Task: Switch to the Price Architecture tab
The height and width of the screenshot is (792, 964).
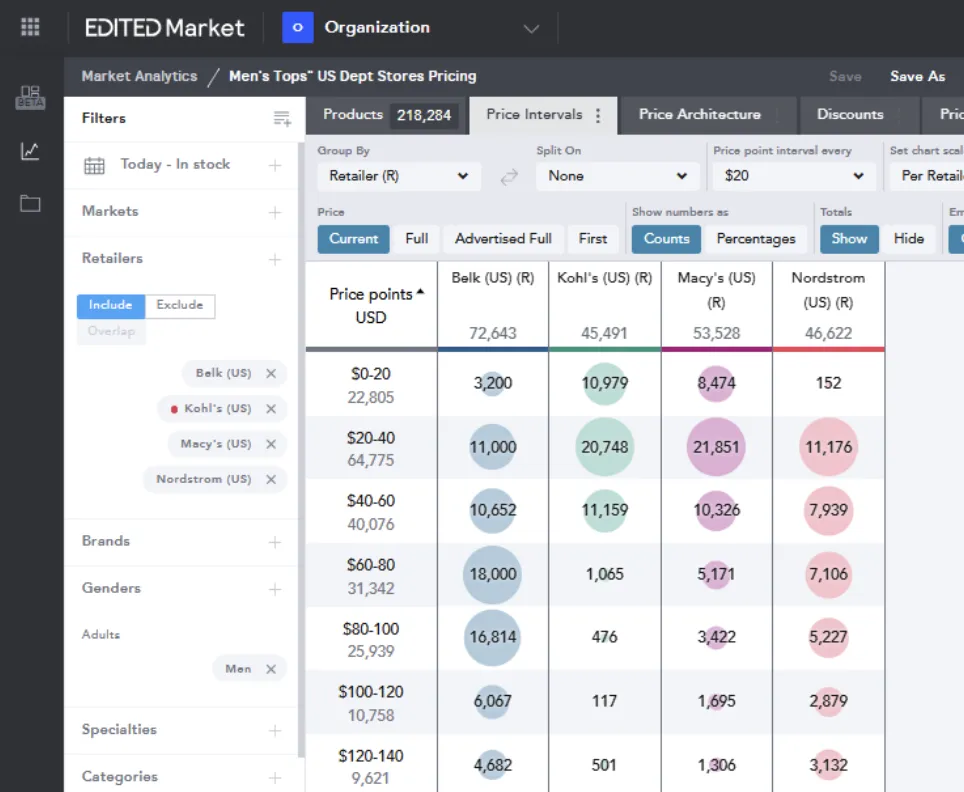Action: coord(700,115)
